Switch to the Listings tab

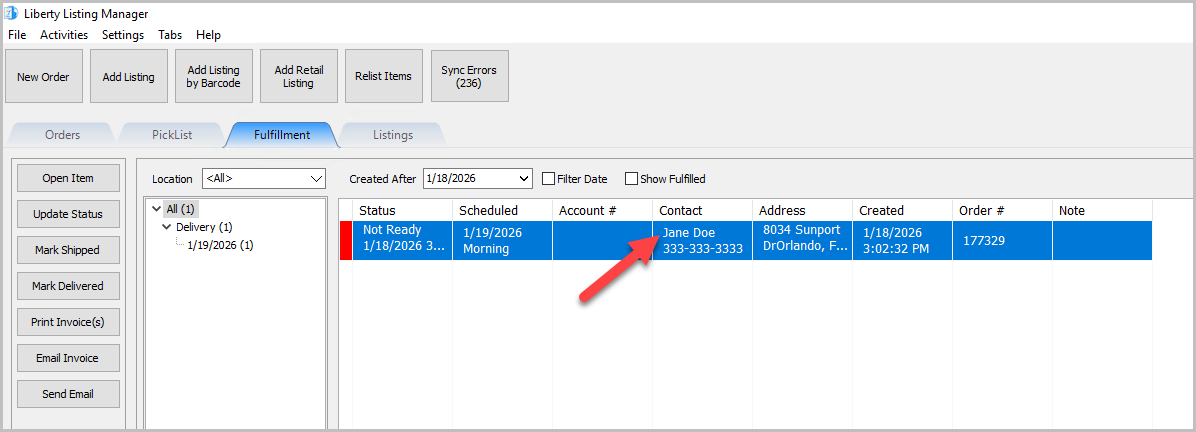(393, 135)
